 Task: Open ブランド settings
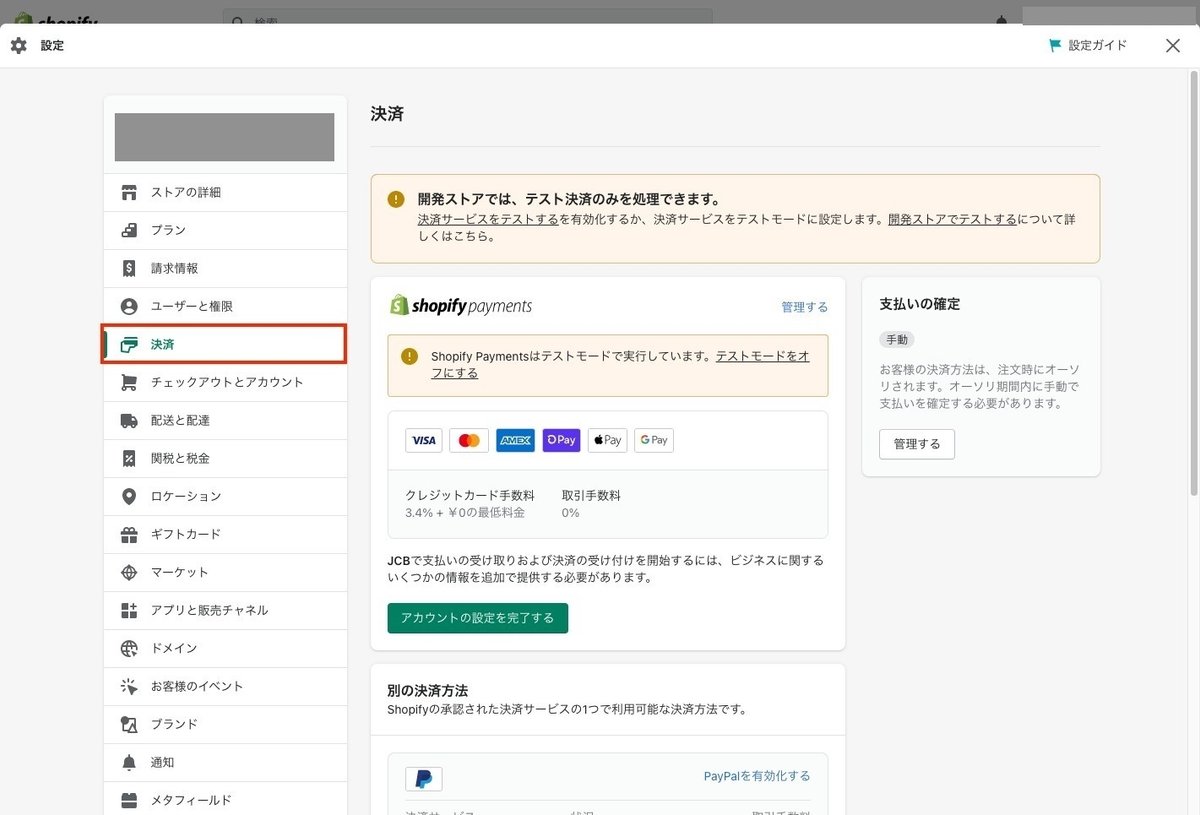225,724
